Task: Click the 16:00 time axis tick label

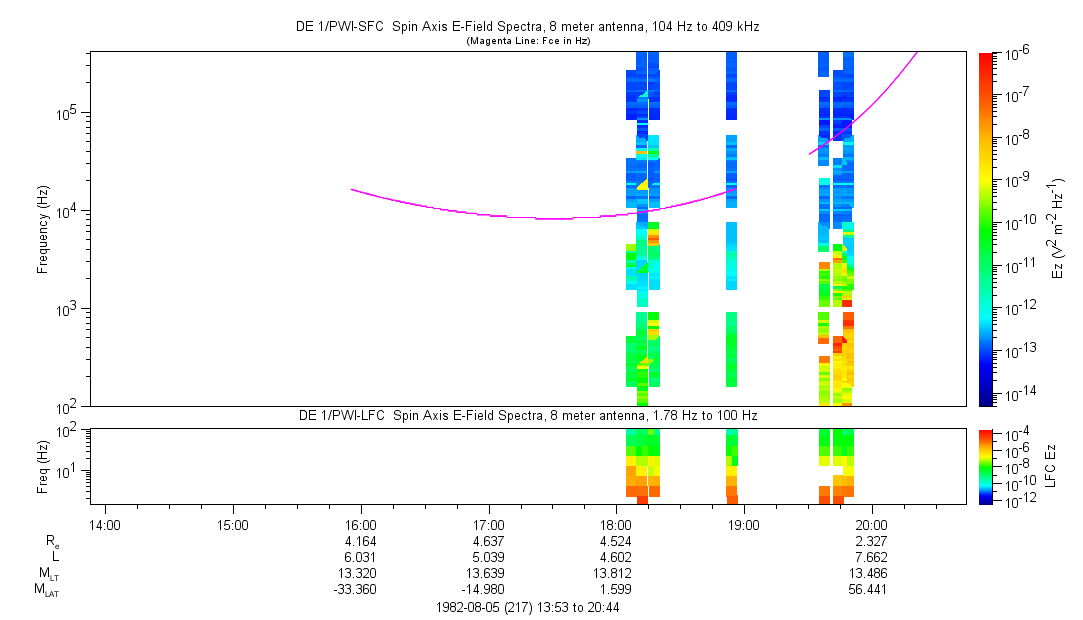Action: 361,524
